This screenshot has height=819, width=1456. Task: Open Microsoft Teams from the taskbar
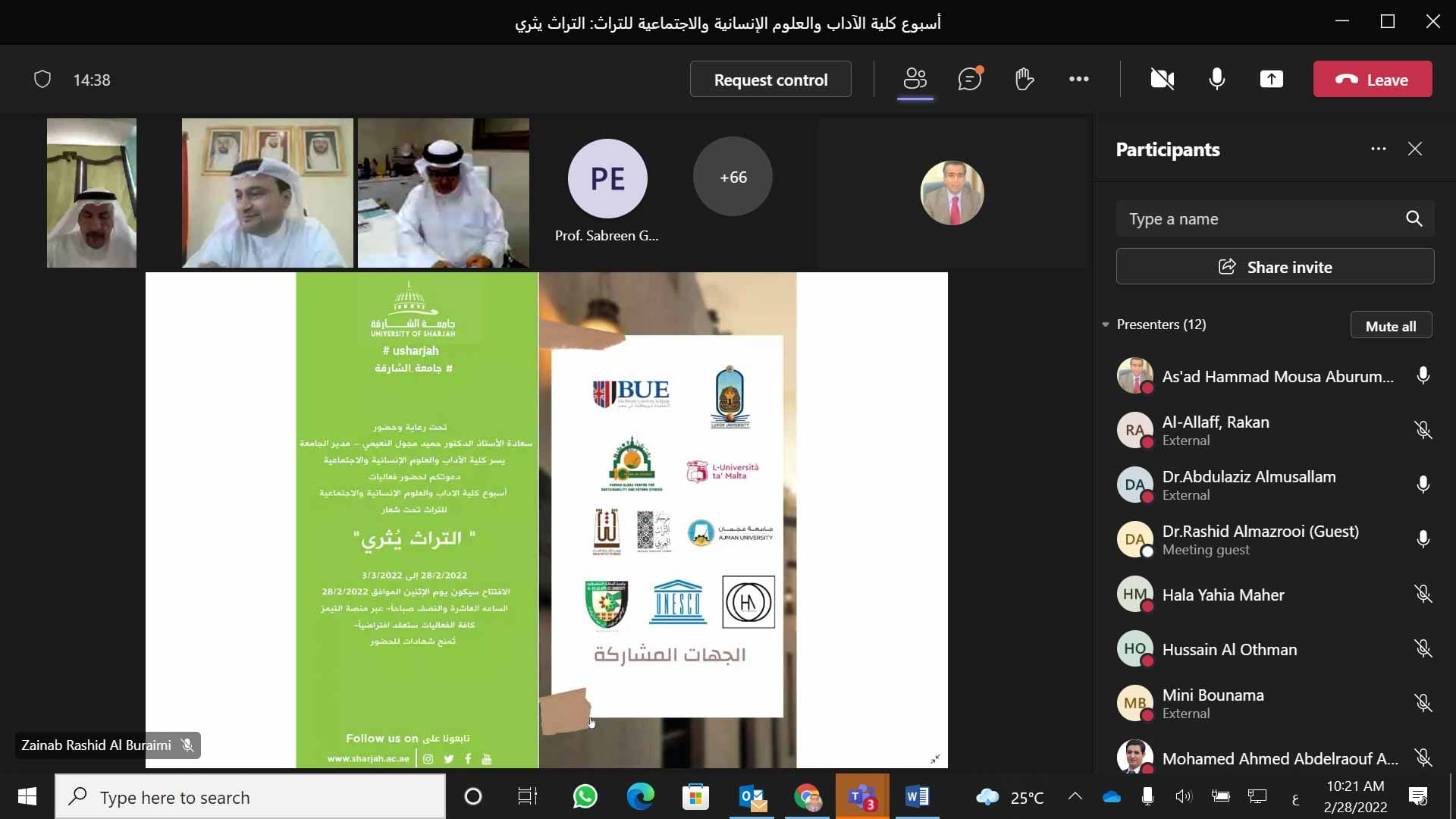point(863,796)
